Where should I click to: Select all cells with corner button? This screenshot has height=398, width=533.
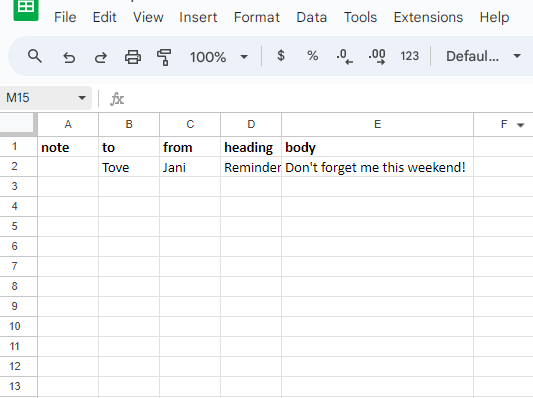tap(18, 124)
